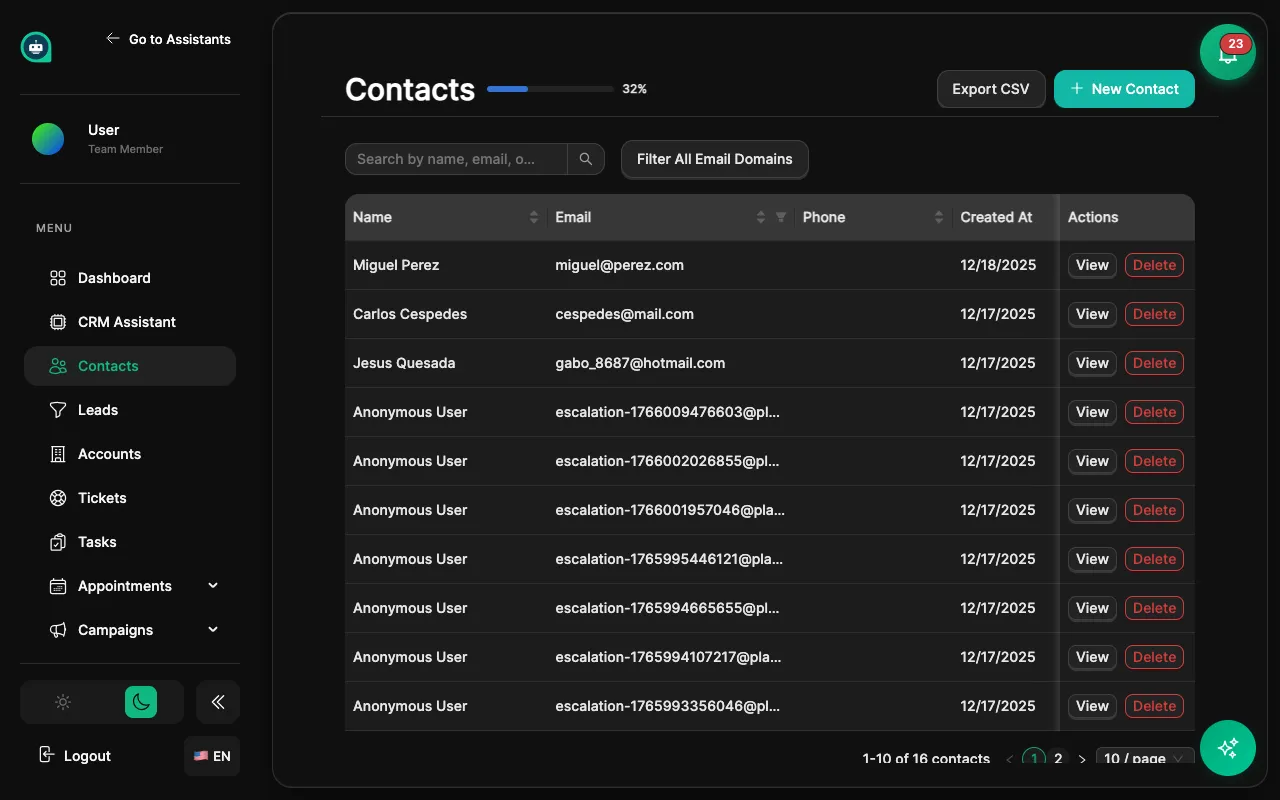
Task: Open CRM Assistant menu item
Action: pos(130,322)
